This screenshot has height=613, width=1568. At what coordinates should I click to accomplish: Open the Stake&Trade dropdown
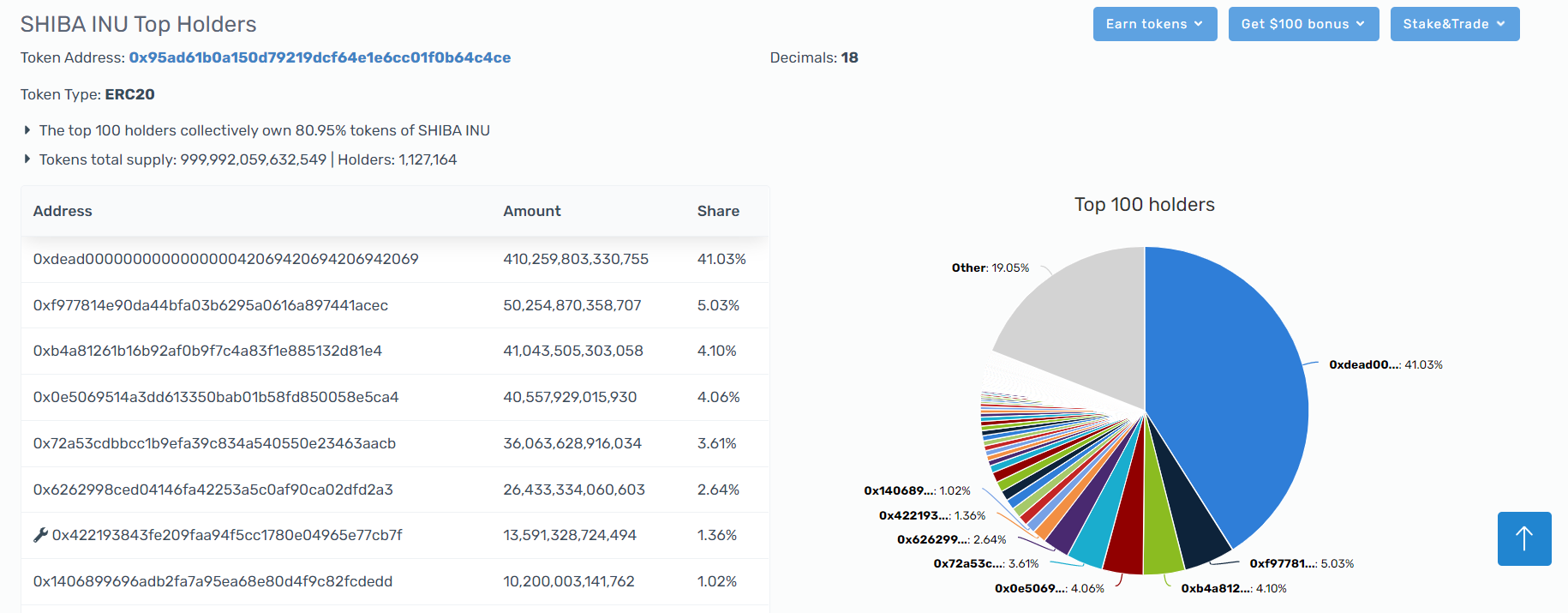pos(1455,24)
